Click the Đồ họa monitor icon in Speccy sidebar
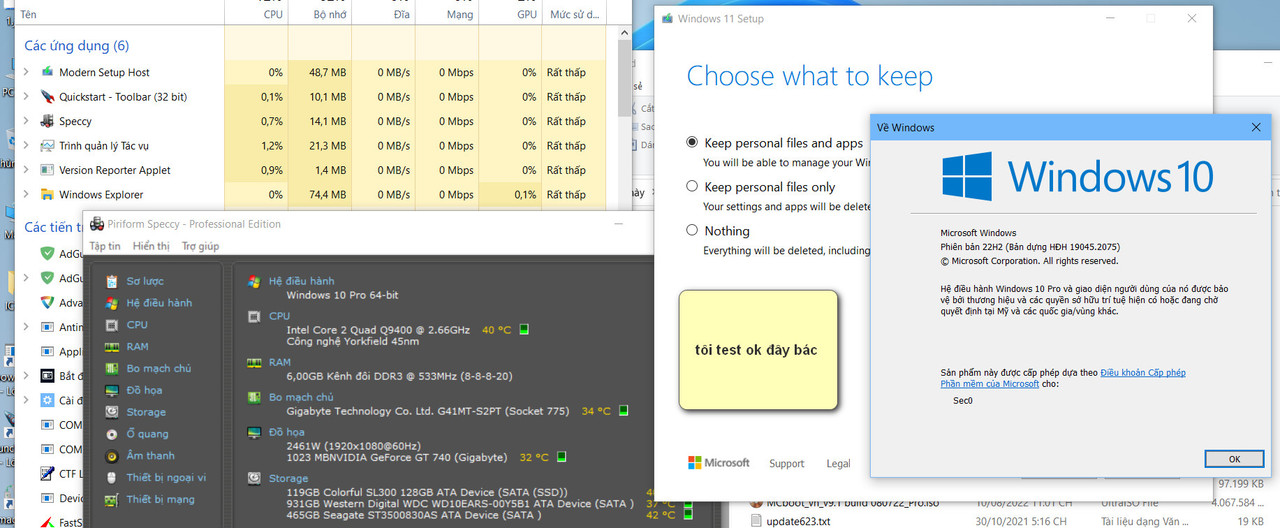Screen dimensions: 1280x528 coord(112,390)
